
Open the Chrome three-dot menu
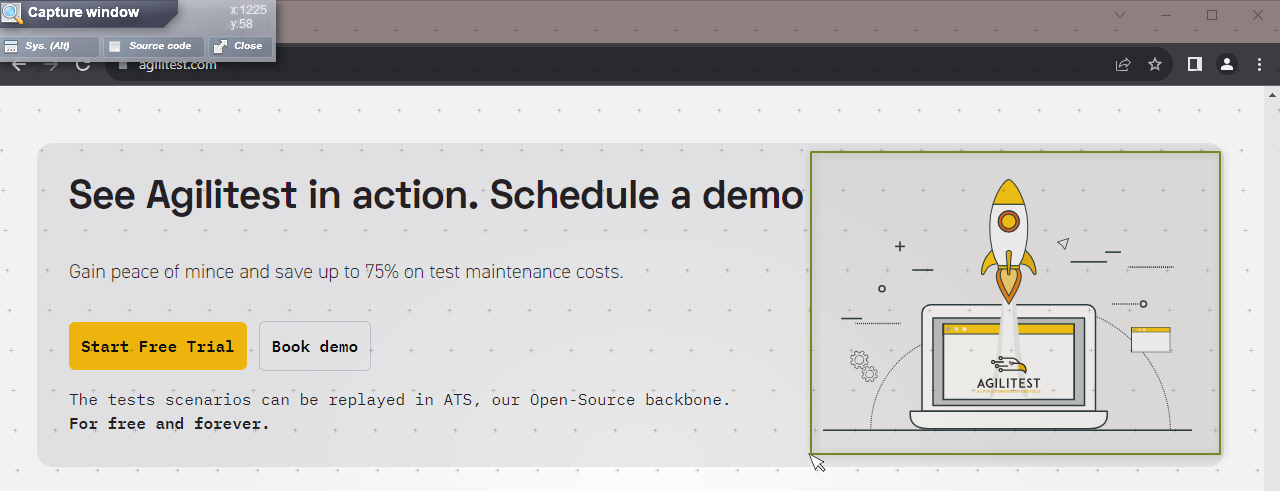(x=1258, y=64)
